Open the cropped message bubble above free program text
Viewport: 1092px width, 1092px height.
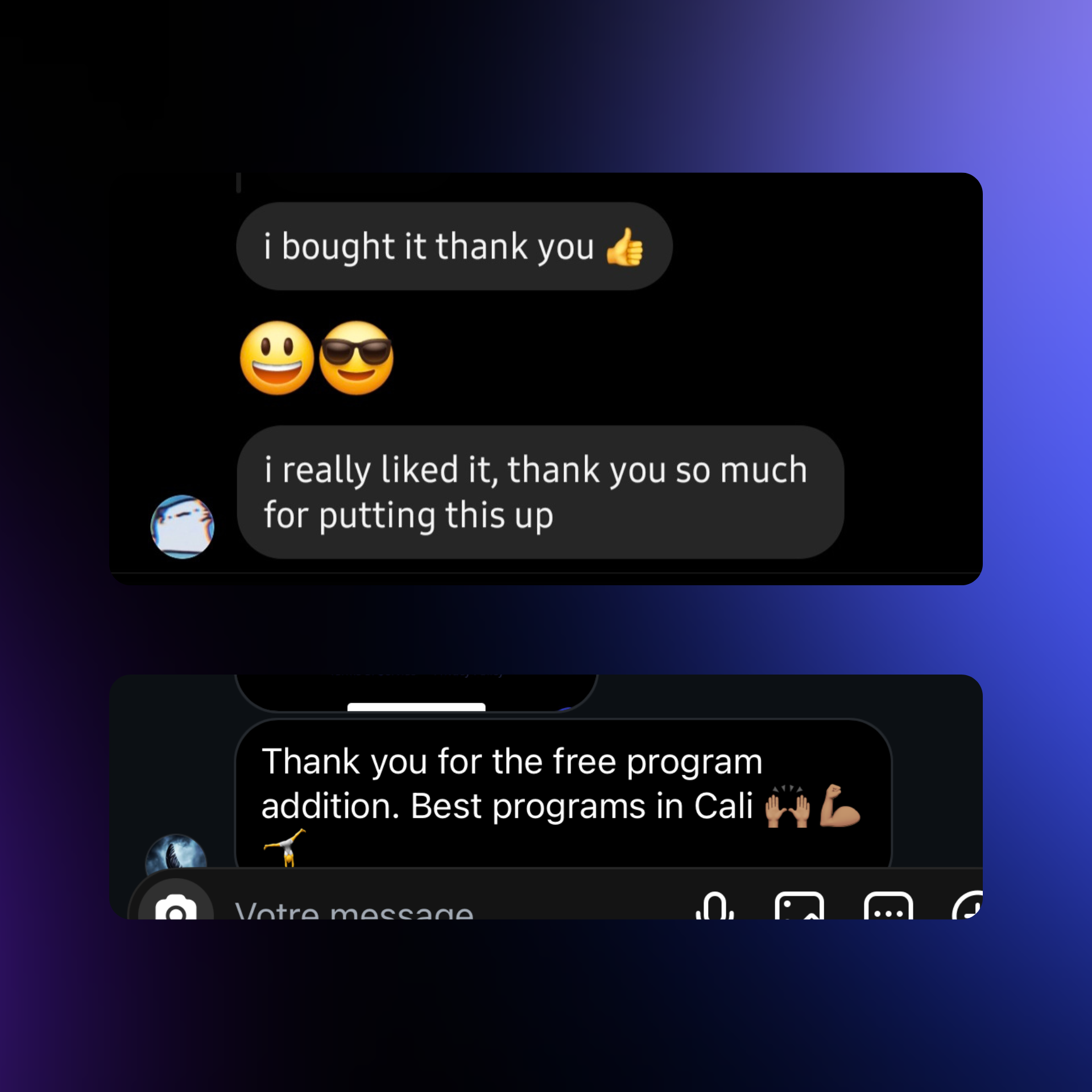click(x=416, y=693)
